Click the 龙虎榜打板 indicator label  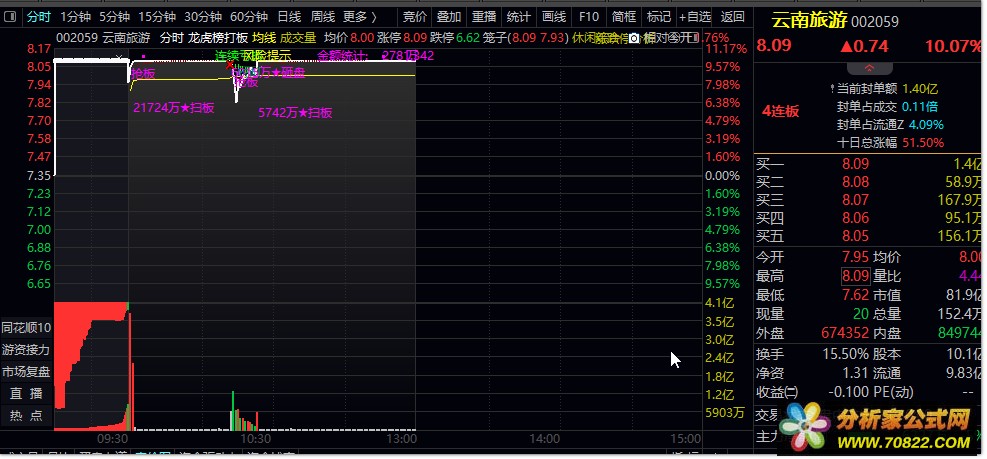[218, 38]
